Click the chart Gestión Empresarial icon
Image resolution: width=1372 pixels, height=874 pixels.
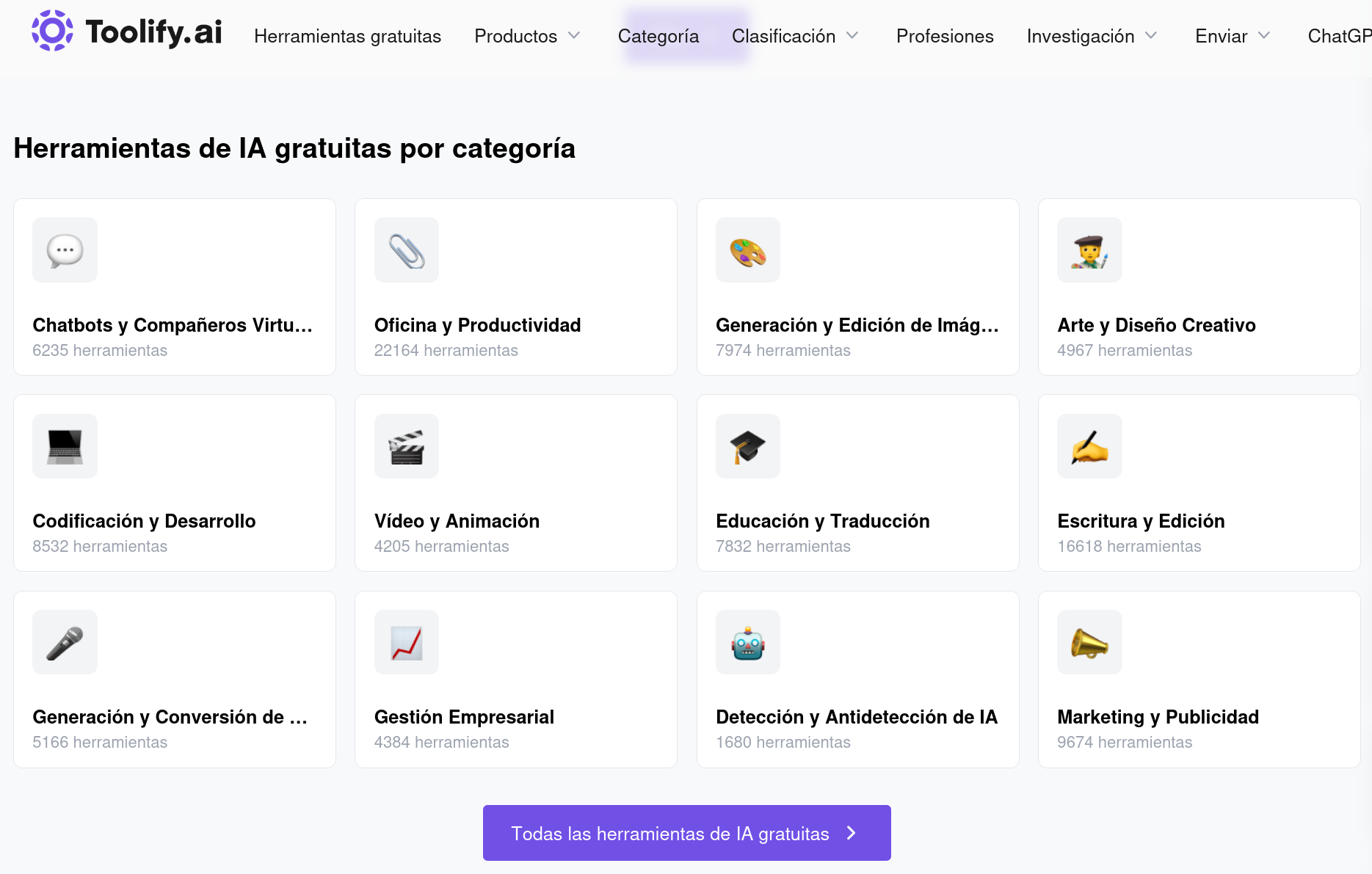pos(407,642)
